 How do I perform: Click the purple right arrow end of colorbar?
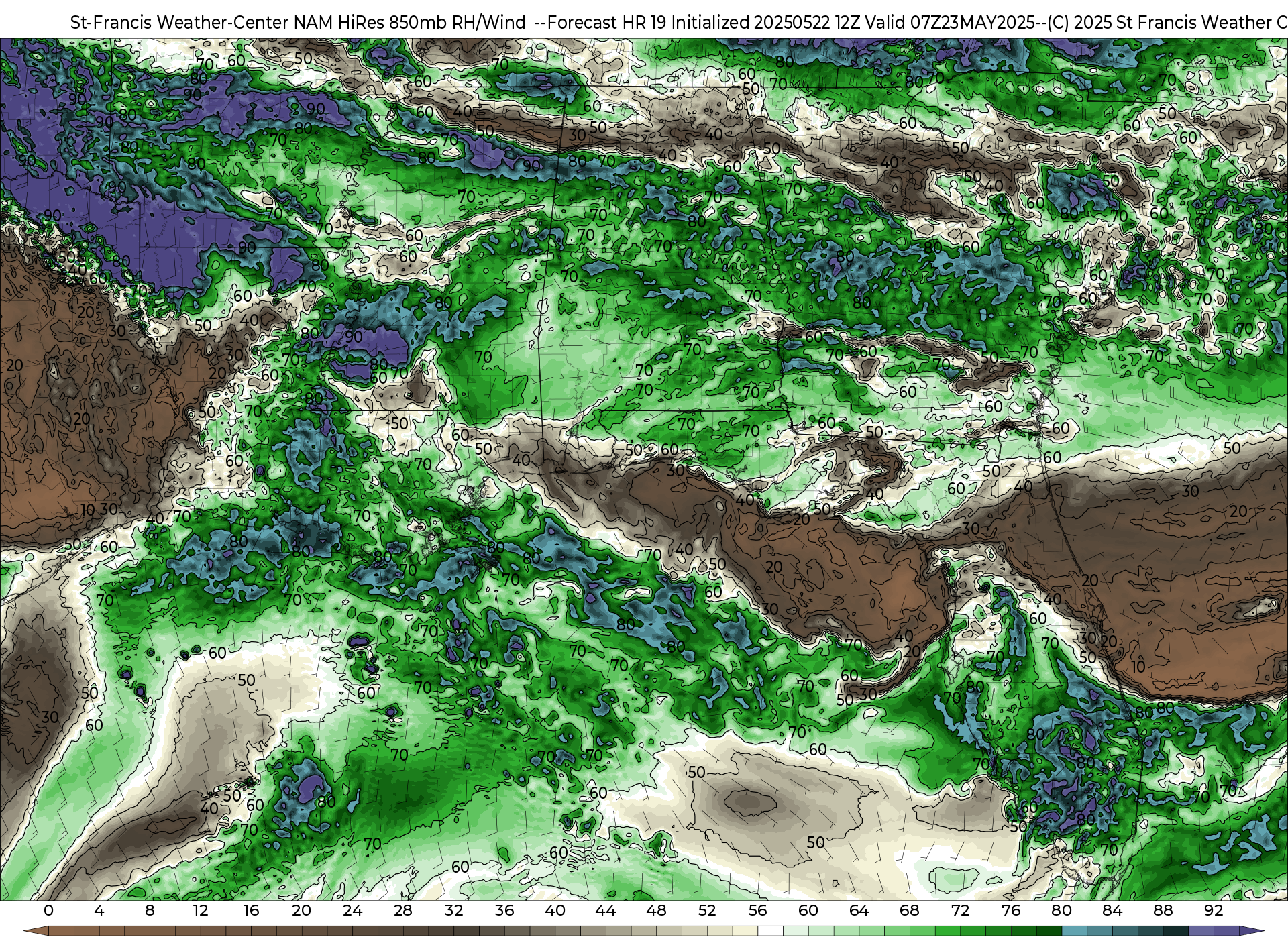click(1252, 931)
